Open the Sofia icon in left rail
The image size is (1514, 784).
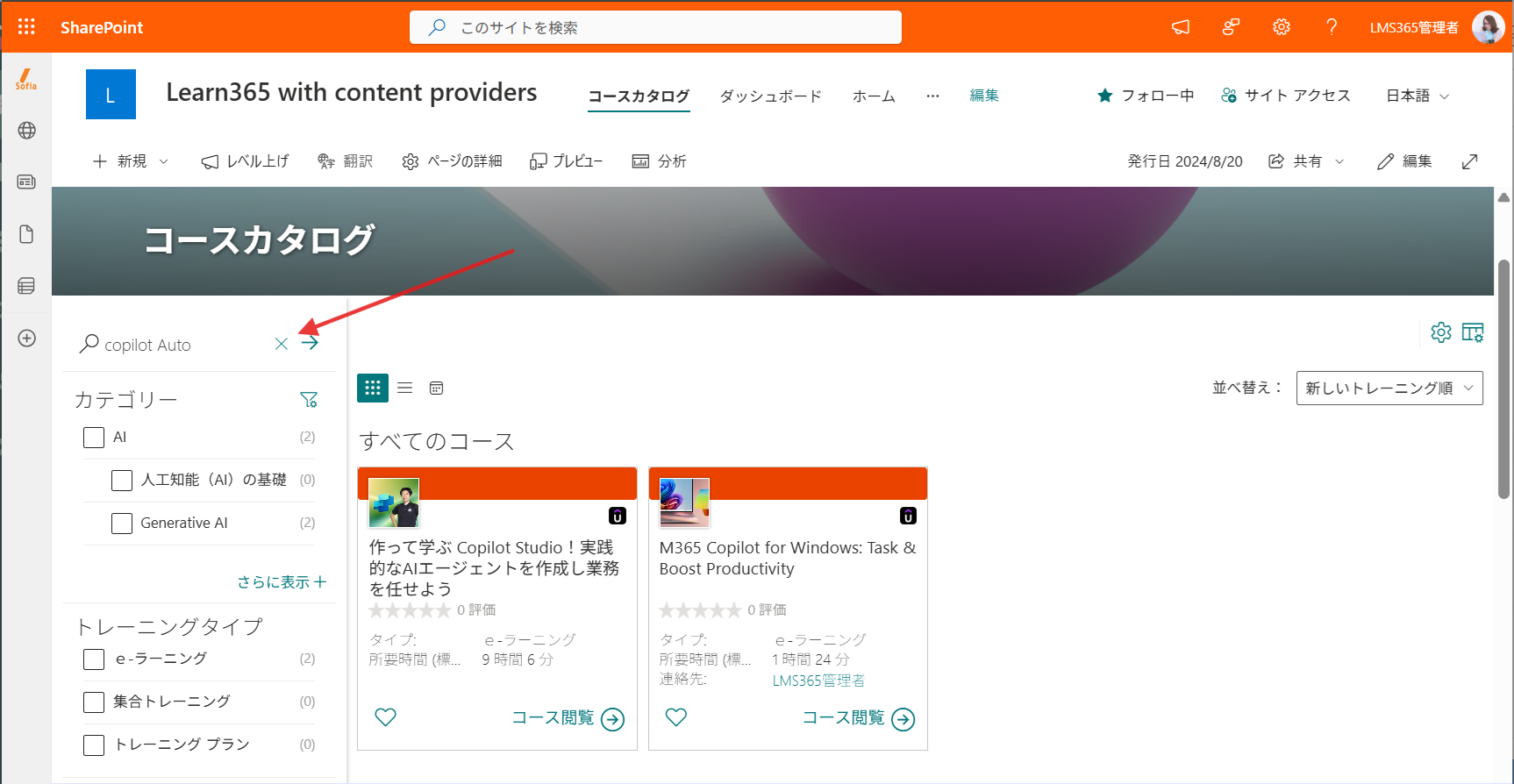pos(26,80)
